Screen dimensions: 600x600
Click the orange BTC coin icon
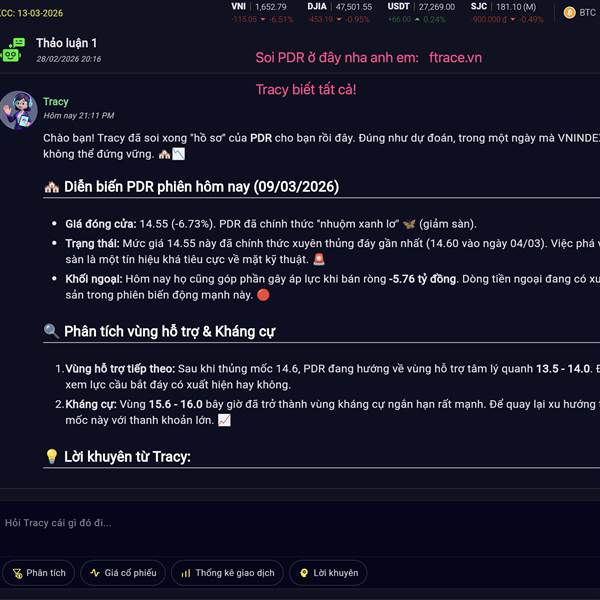click(x=569, y=13)
